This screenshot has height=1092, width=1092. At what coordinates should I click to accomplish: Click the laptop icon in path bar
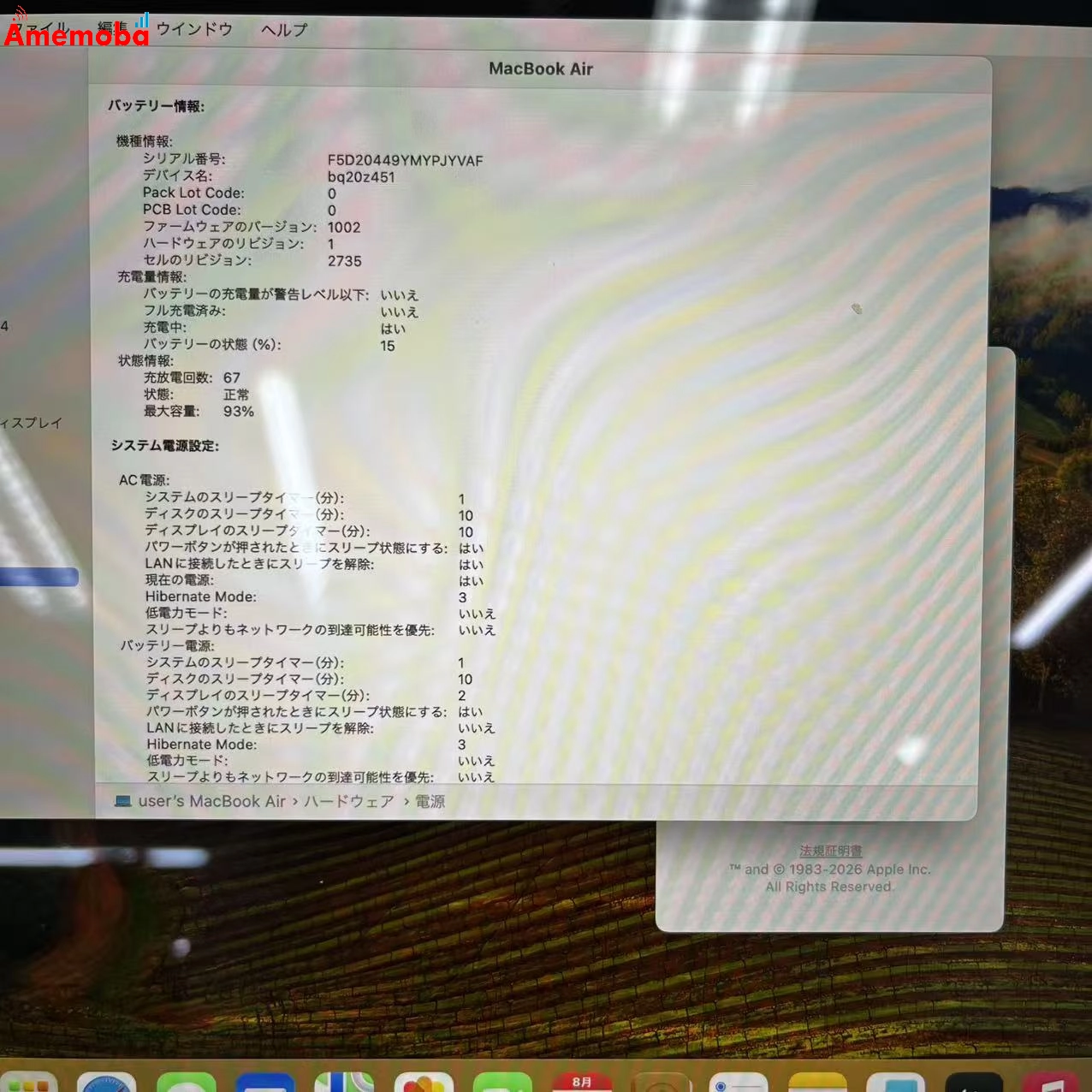pyautogui.click(x=123, y=801)
